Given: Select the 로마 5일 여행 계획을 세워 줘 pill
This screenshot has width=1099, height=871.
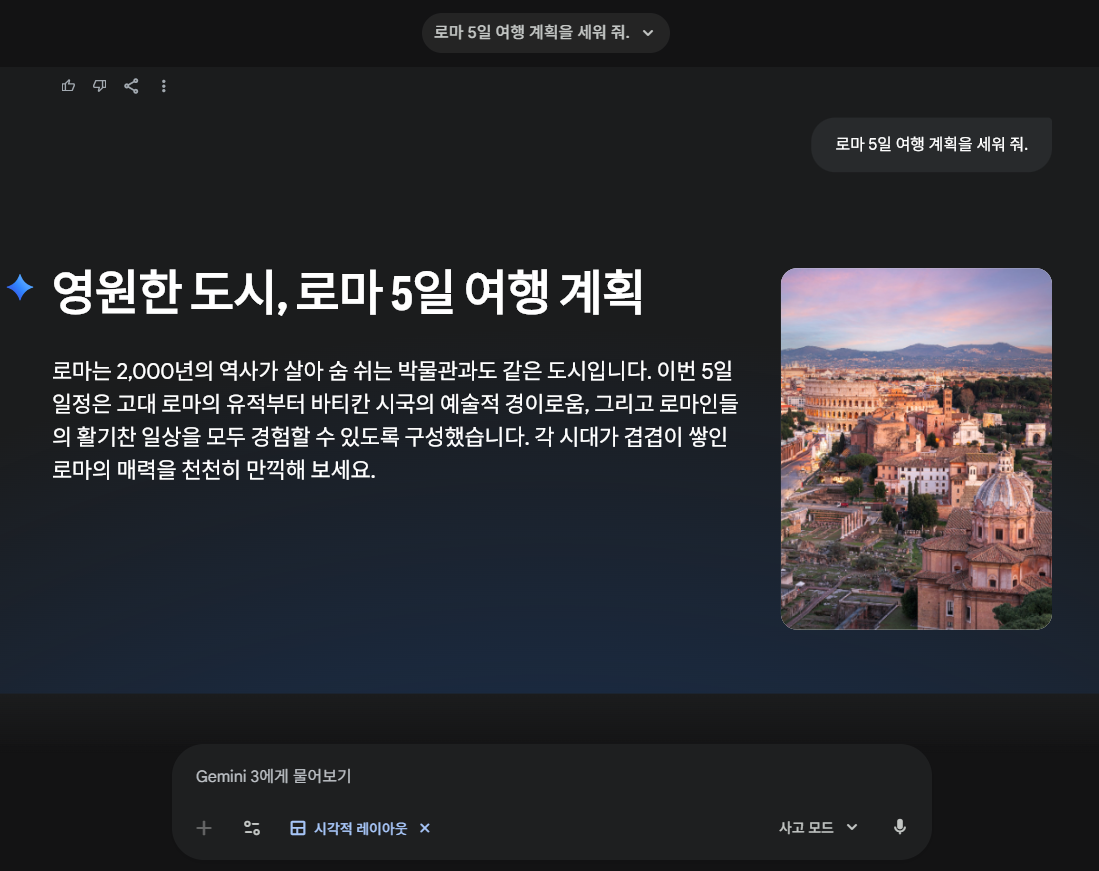Looking at the screenshot, I should coord(532,32).
